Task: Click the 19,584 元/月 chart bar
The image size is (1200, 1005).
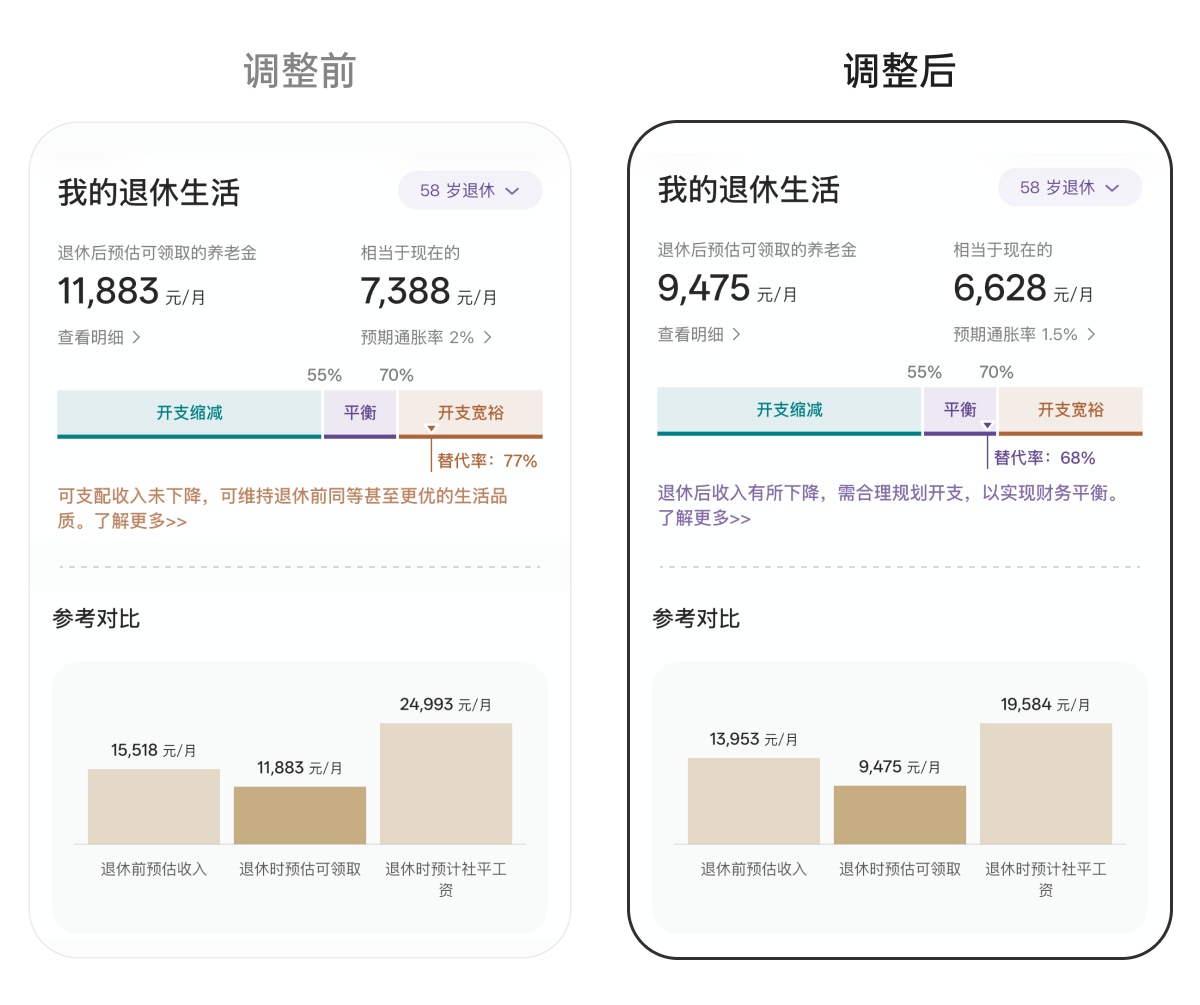Action: 1046,783
